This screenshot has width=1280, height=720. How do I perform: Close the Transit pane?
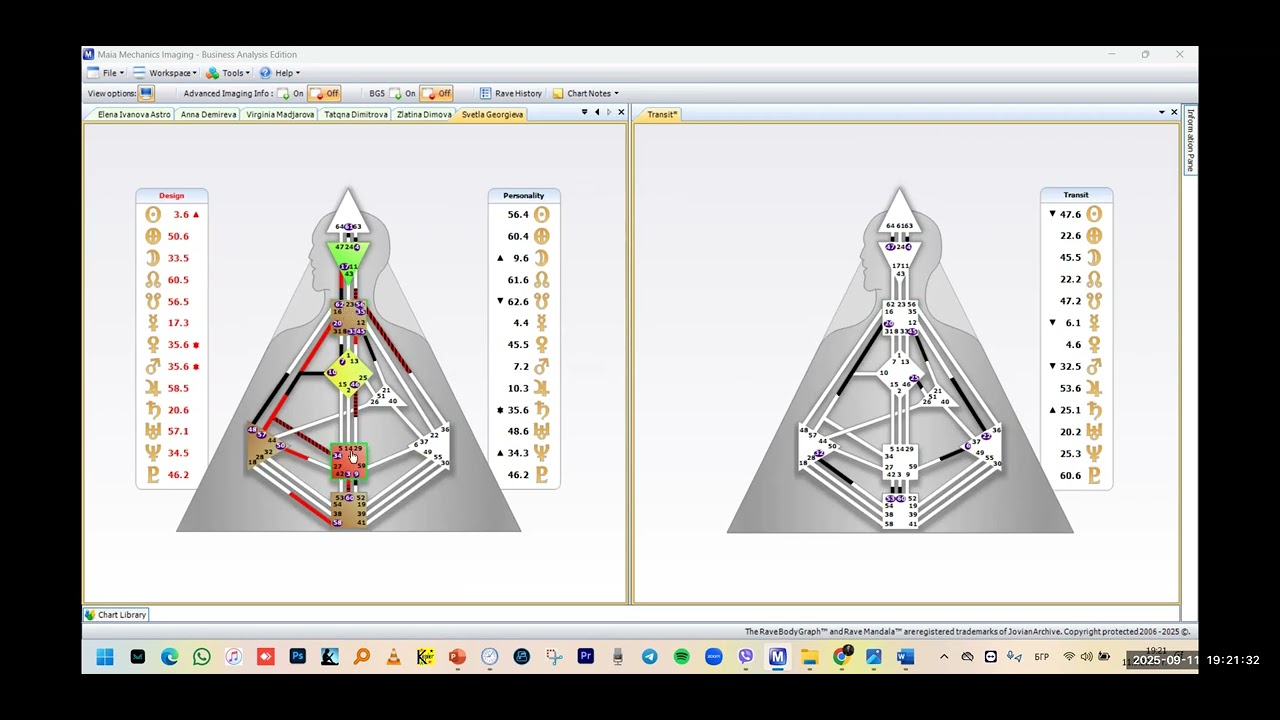pyautogui.click(x=1174, y=112)
